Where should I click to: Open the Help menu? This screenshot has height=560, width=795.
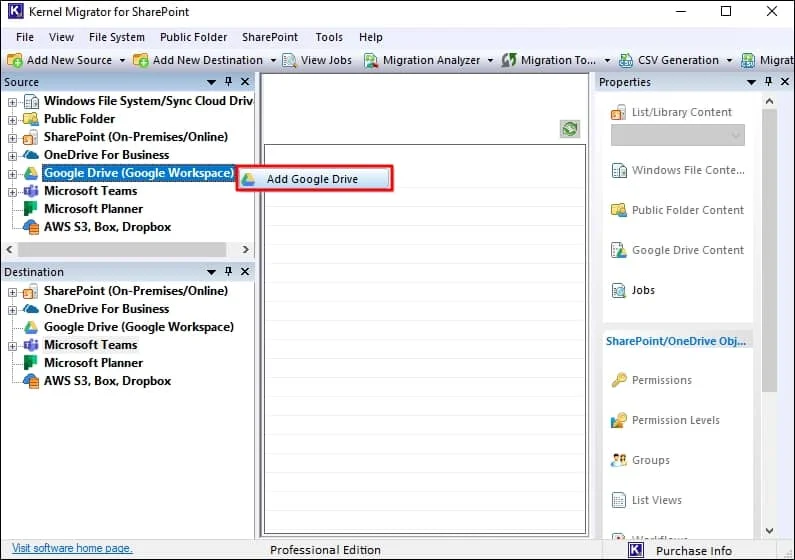click(x=371, y=37)
